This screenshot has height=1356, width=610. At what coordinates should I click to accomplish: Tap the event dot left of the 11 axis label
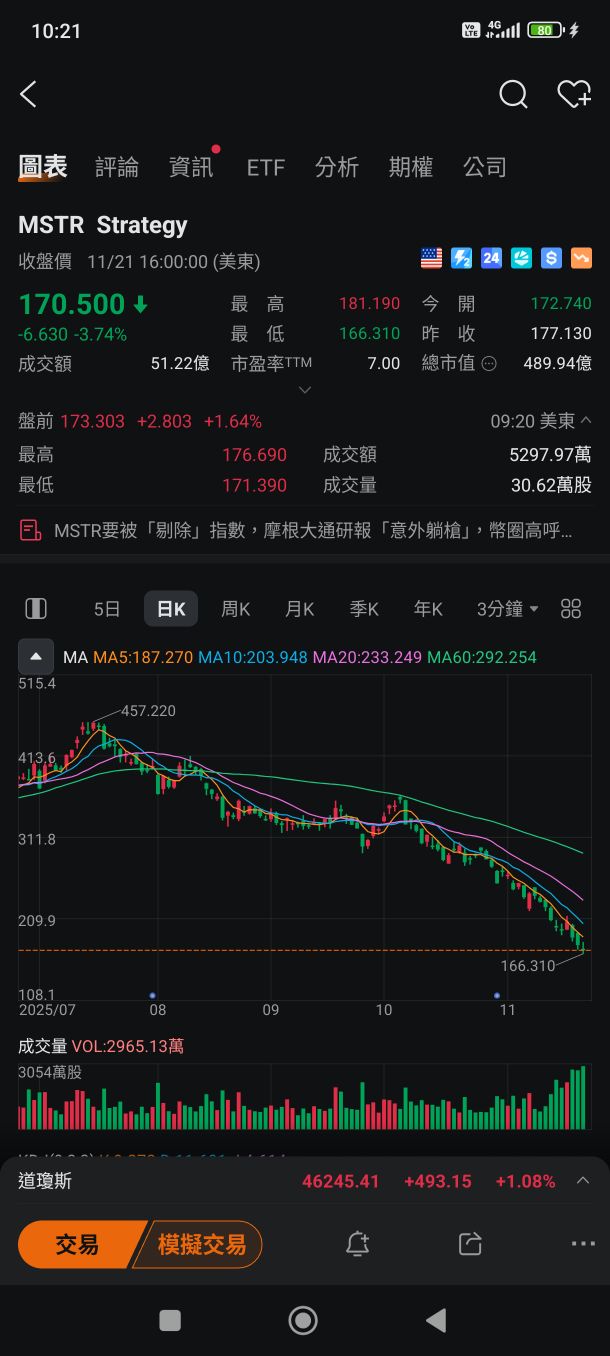pyautogui.click(x=497, y=995)
